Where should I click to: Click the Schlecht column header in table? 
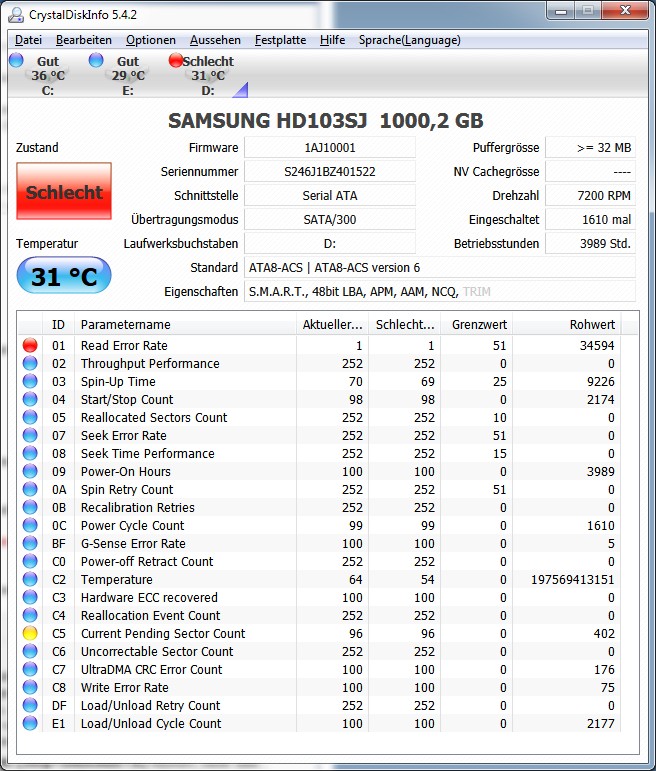pyautogui.click(x=405, y=325)
